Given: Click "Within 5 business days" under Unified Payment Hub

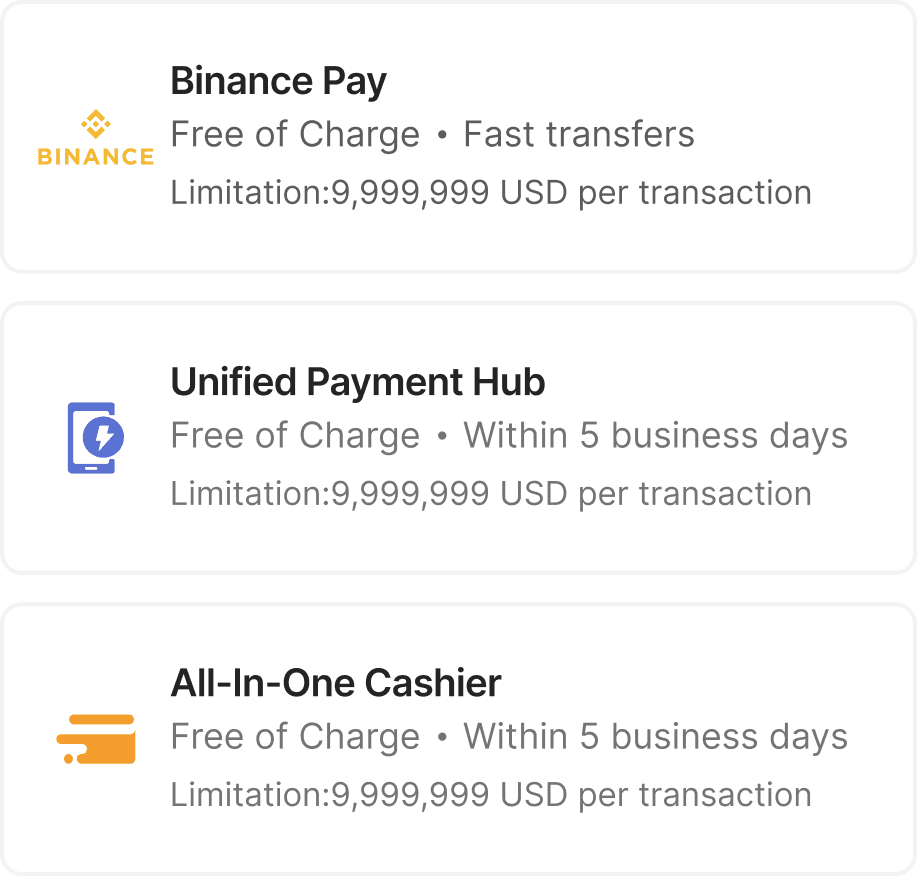Looking at the screenshot, I should [655, 436].
